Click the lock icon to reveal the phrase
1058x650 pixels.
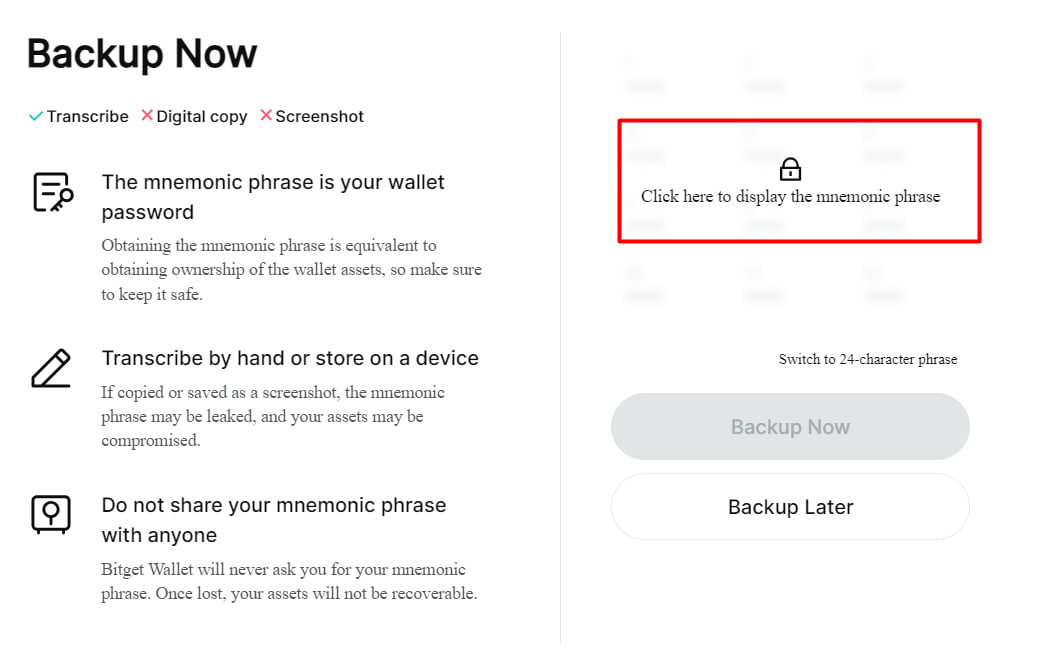(x=790, y=169)
